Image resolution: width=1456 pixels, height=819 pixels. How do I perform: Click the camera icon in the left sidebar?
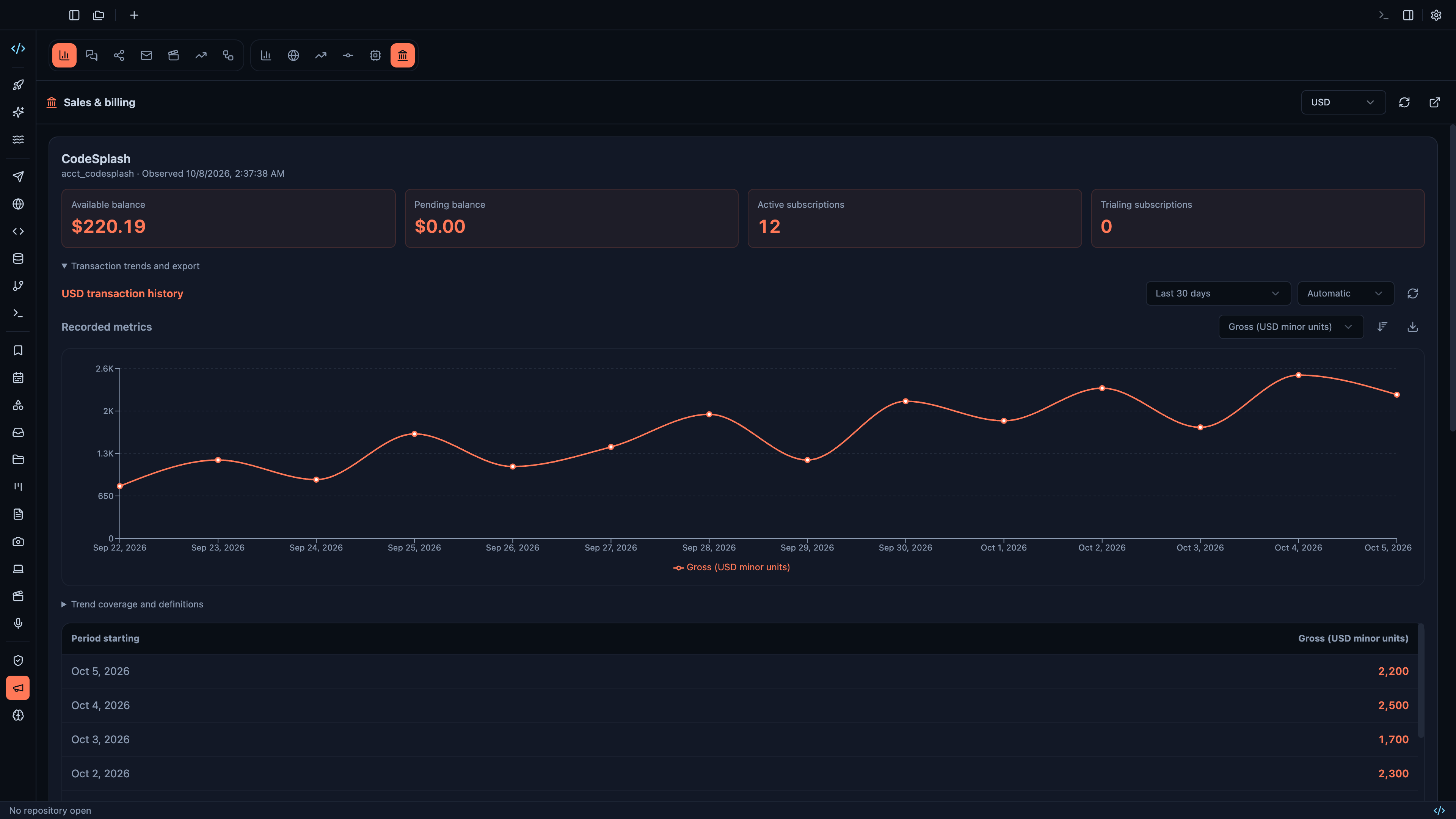(x=18, y=541)
